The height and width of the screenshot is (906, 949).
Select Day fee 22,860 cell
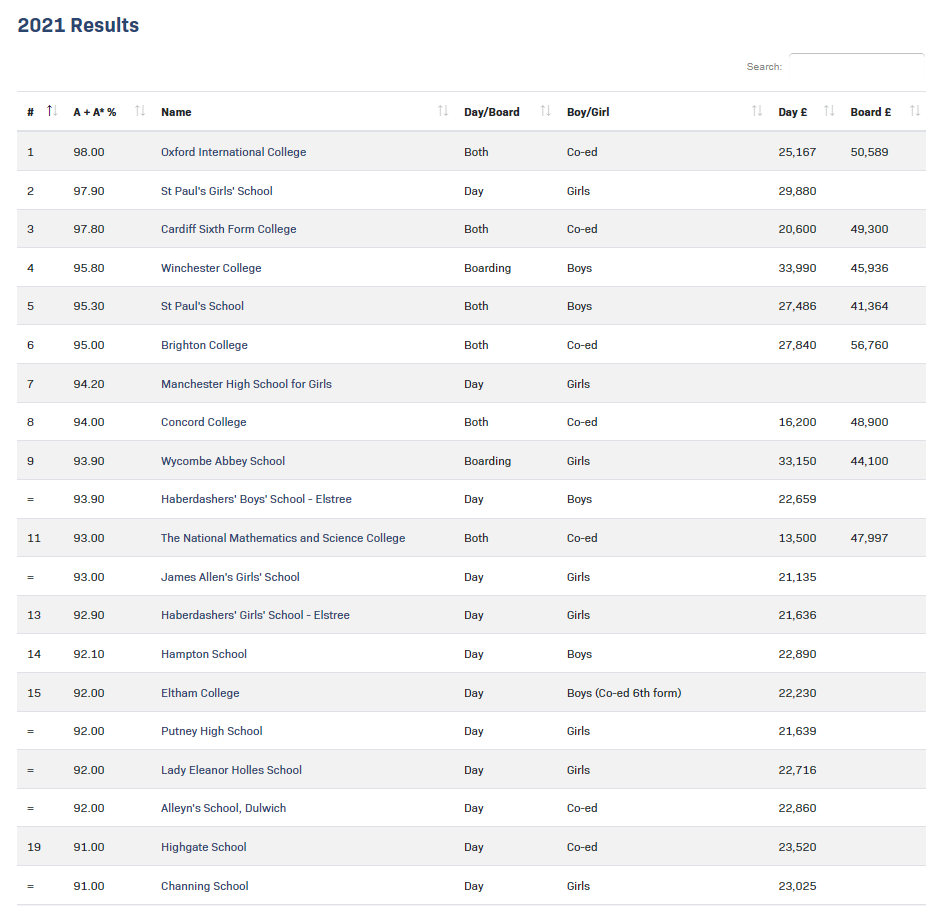pos(797,808)
